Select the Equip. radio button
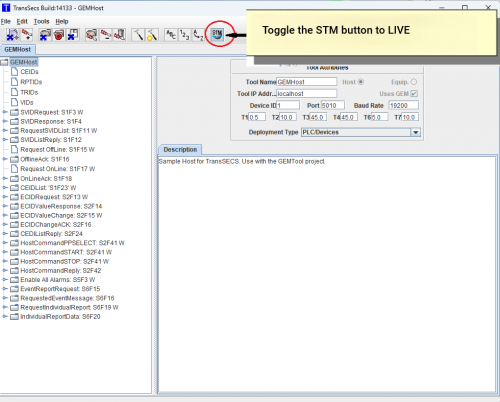The width and height of the screenshot is (500, 402). (414, 82)
